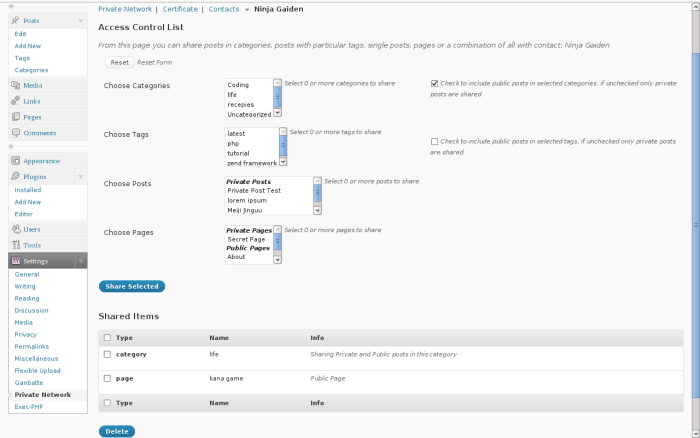The width and height of the screenshot is (700, 438).
Task: Click the Tools icon in sidebar
Action: point(16,245)
